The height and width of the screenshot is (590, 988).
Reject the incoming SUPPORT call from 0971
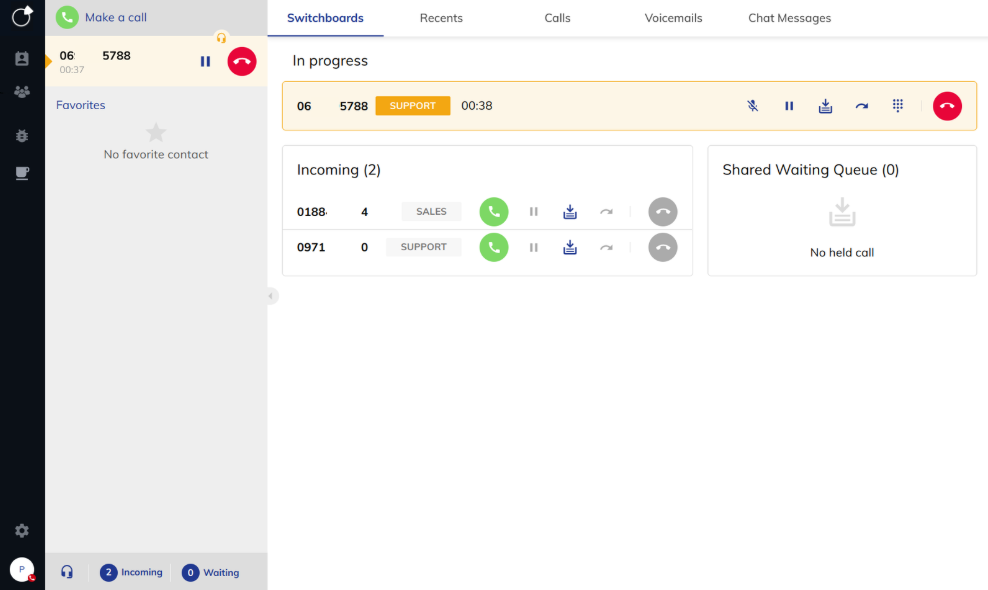662,247
